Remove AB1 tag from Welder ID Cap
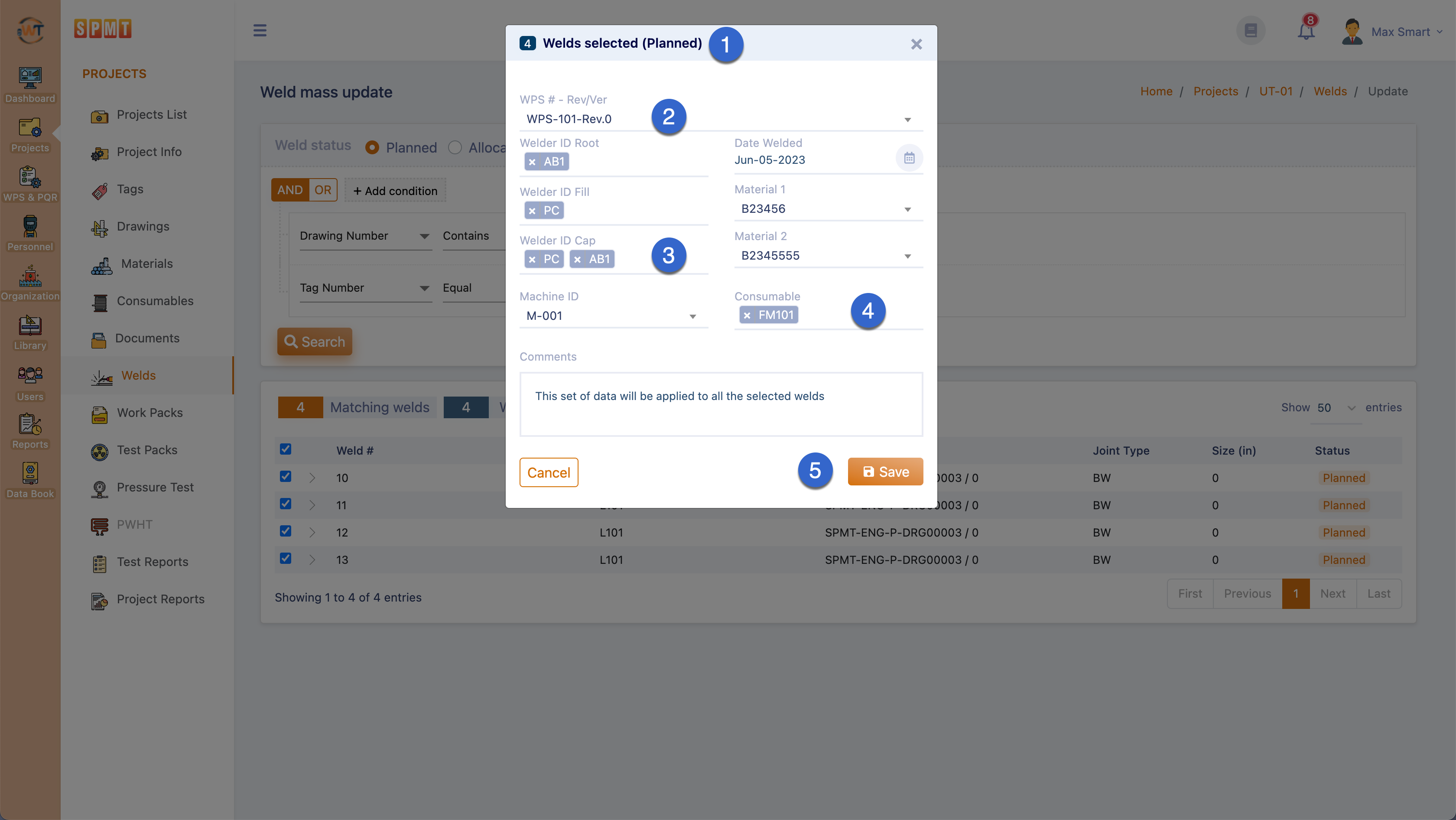Viewport: 1456px width, 820px height. (577, 260)
